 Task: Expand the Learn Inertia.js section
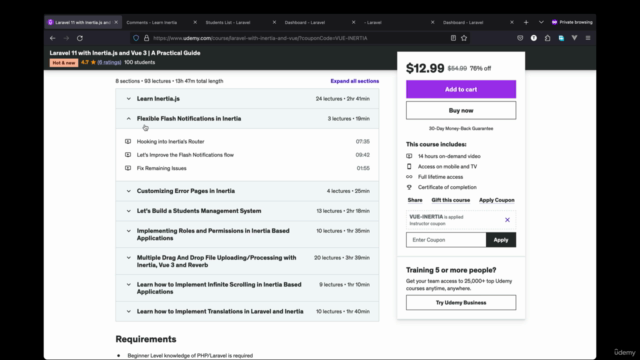point(247,99)
